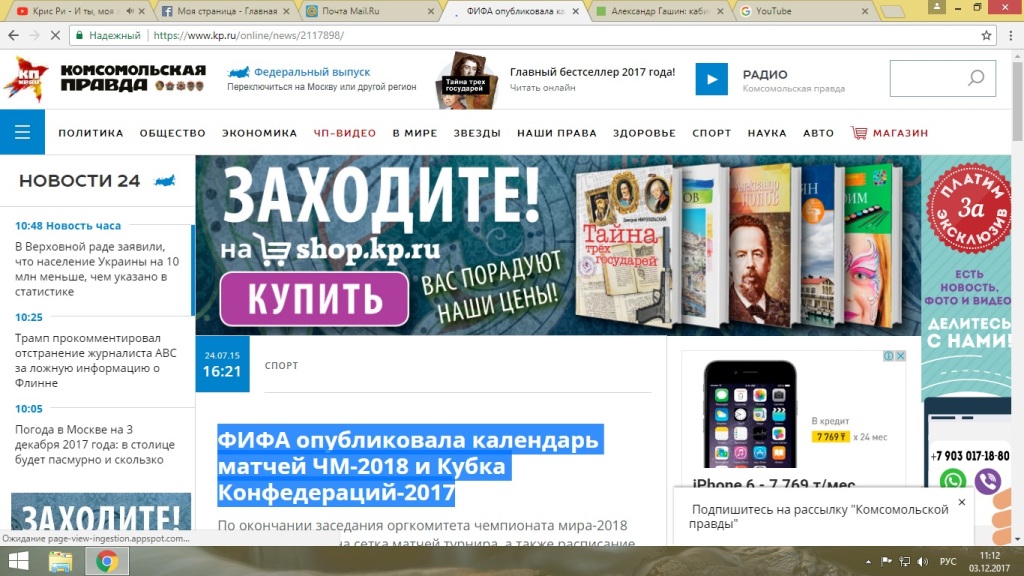Image resolution: width=1024 pixels, height=576 pixels.
Task: Play the KP Radio stream
Action: tap(711, 79)
